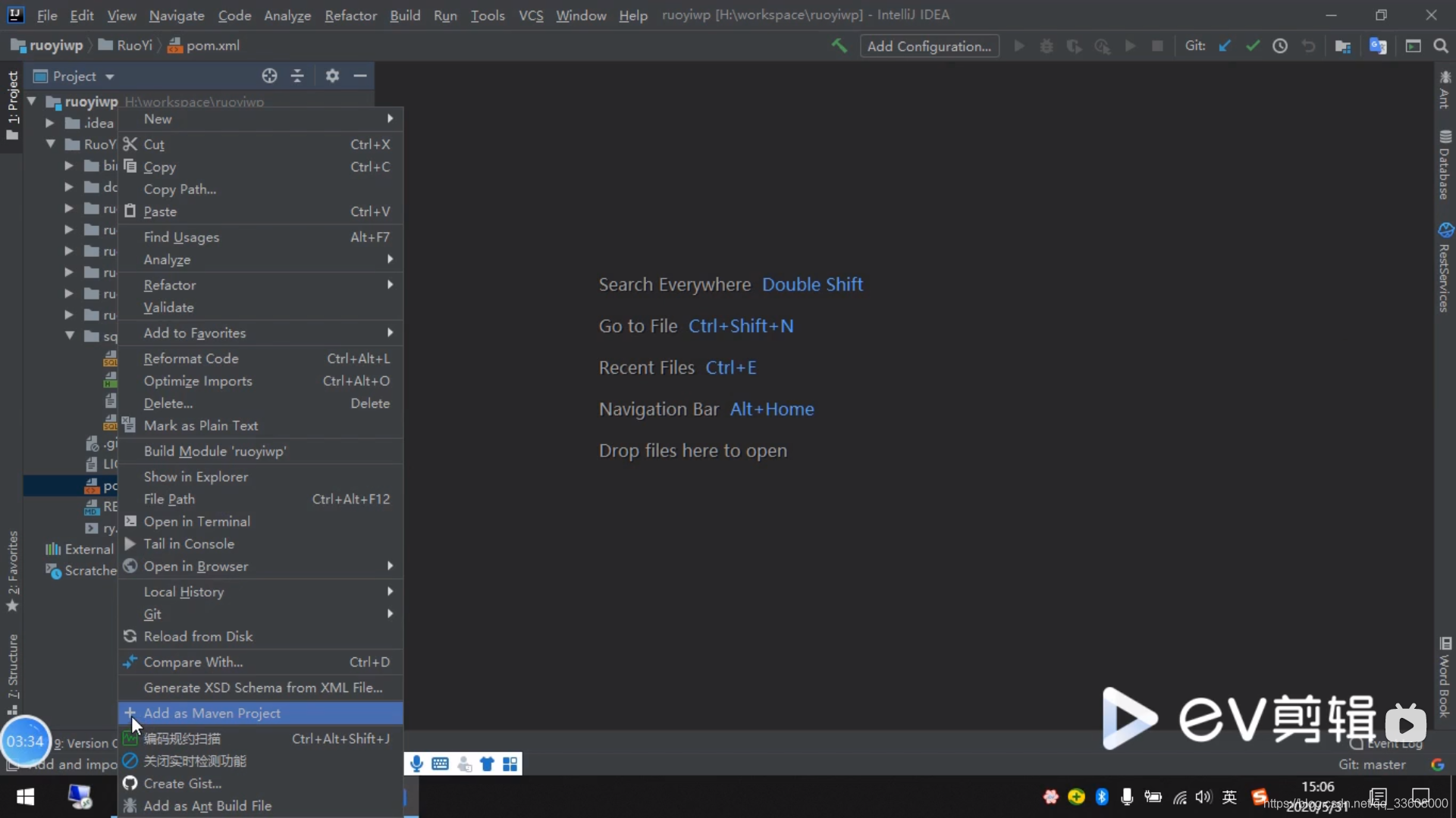The height and width of the screenshot is (818, 1456).
Task: Open the VCS menu in menu bar
Action: [531, 15]
